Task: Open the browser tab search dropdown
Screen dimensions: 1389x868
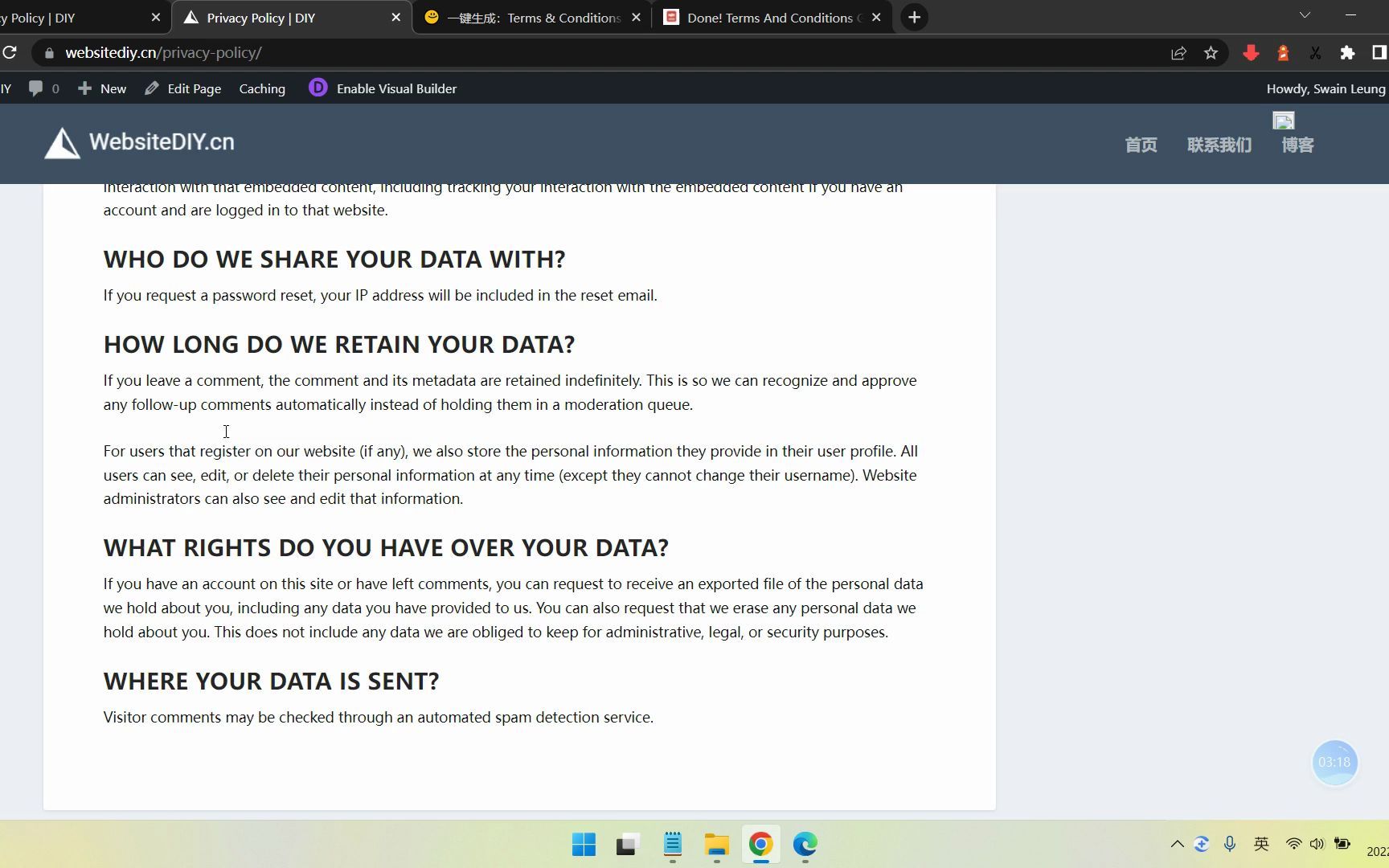Action: click(1303, 14)
